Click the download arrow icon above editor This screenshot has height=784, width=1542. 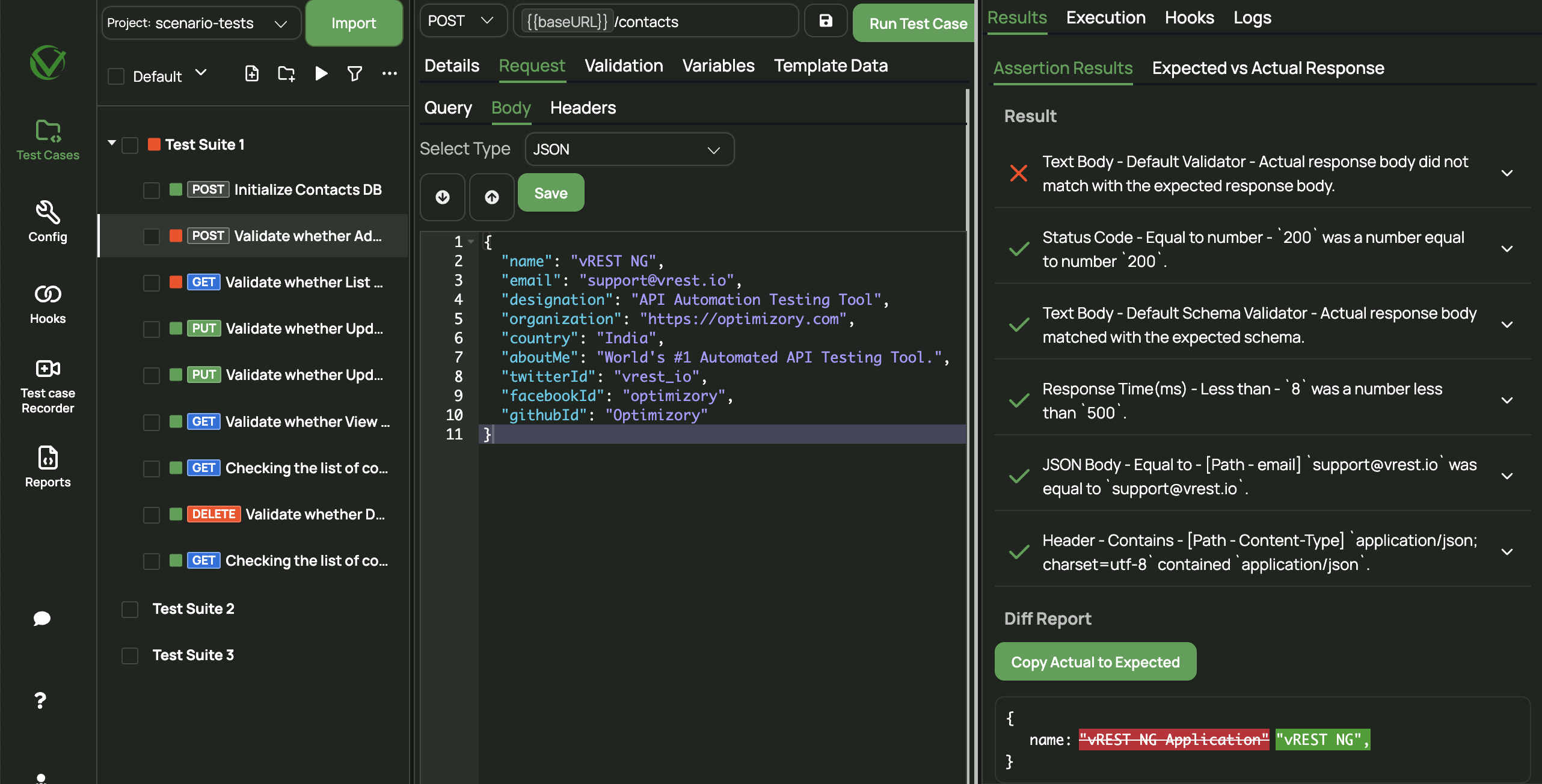443,197
